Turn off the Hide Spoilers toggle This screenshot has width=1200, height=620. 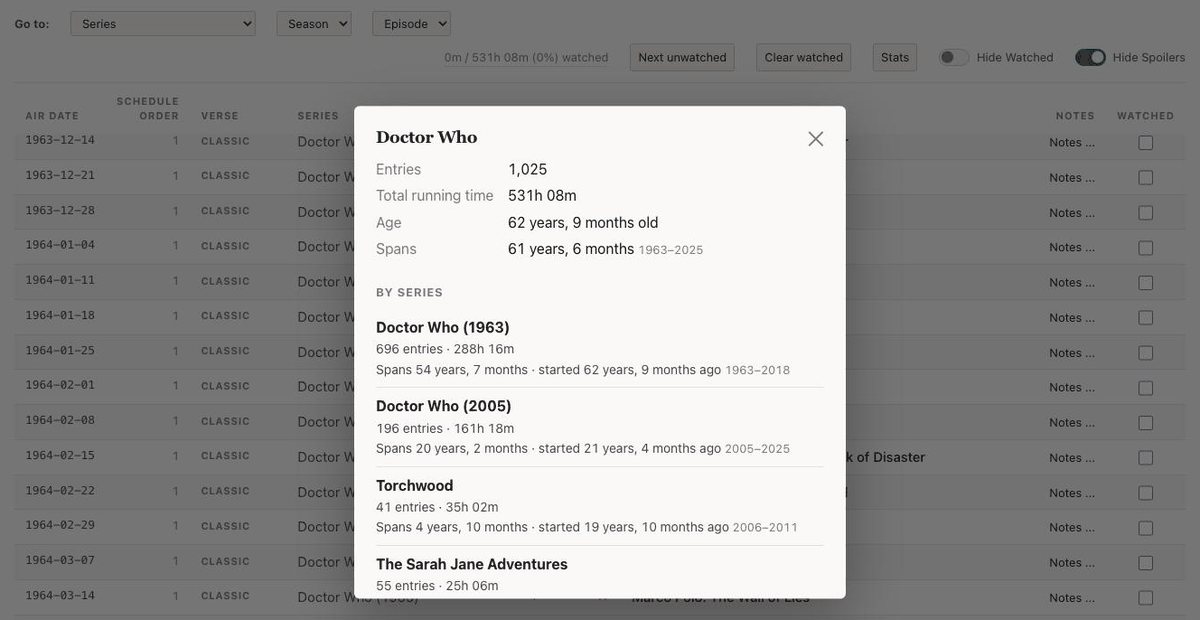pos(1090,57)
